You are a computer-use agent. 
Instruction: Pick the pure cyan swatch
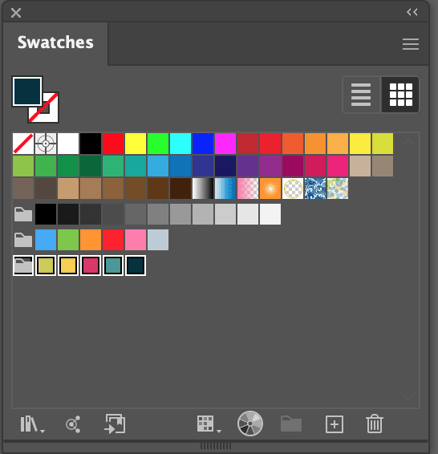click(180, 144)
